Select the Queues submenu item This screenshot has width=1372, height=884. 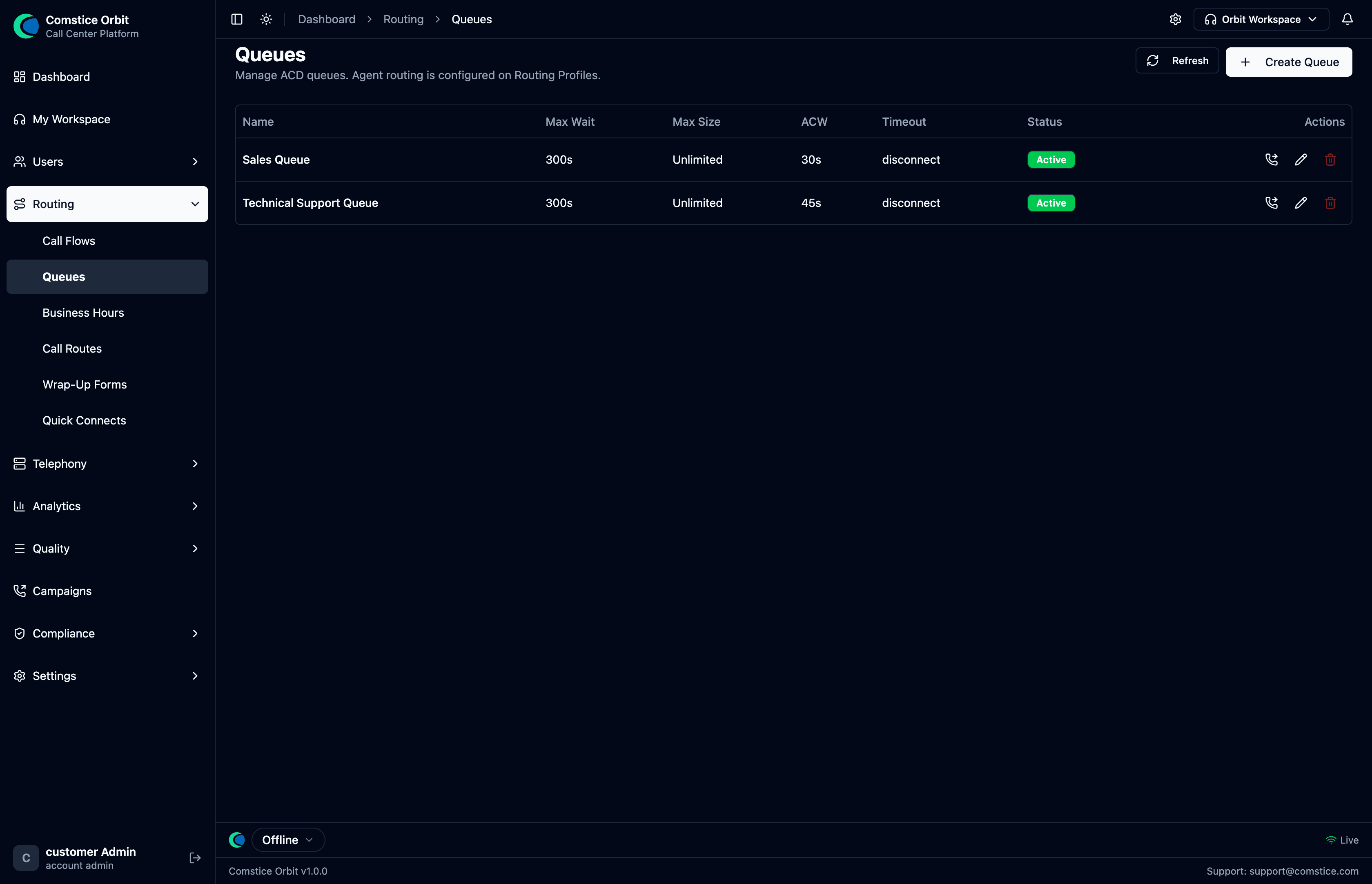click(x=107, y=277)
